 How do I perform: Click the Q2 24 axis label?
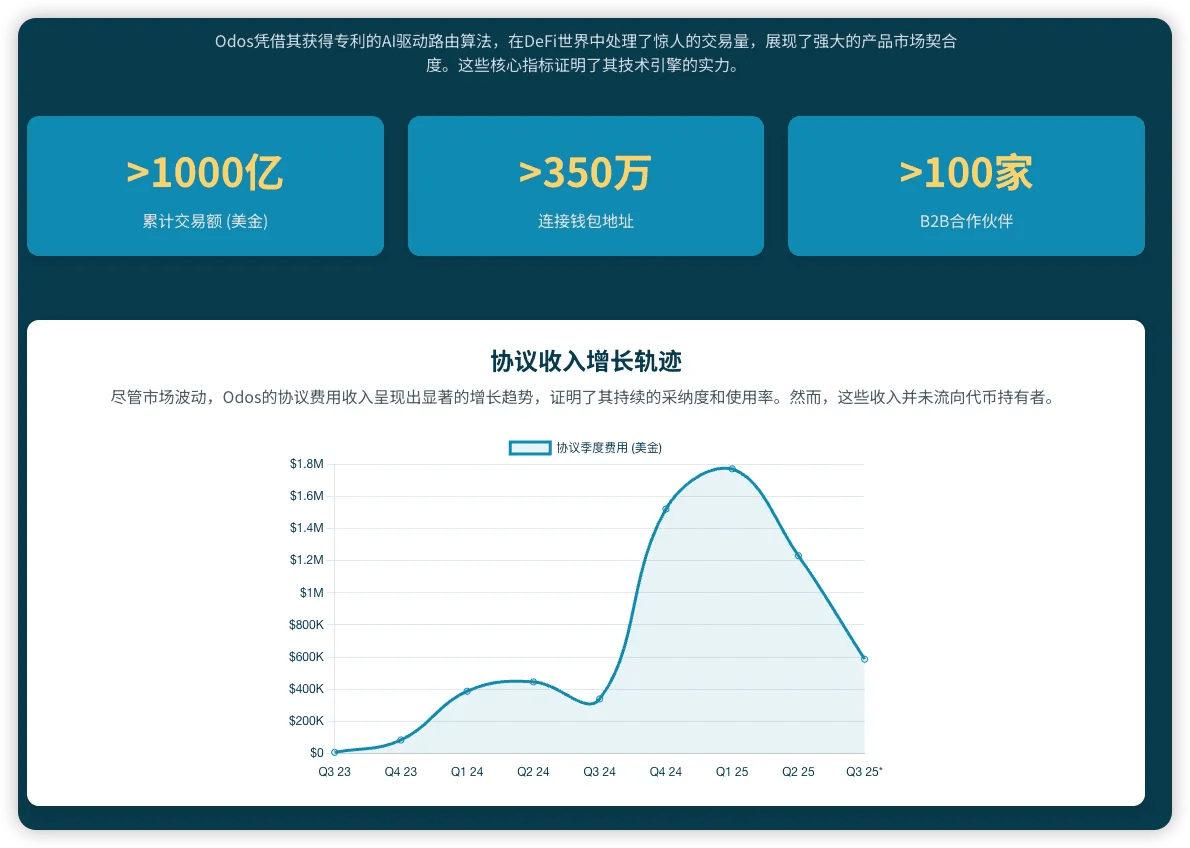(534, 771)
